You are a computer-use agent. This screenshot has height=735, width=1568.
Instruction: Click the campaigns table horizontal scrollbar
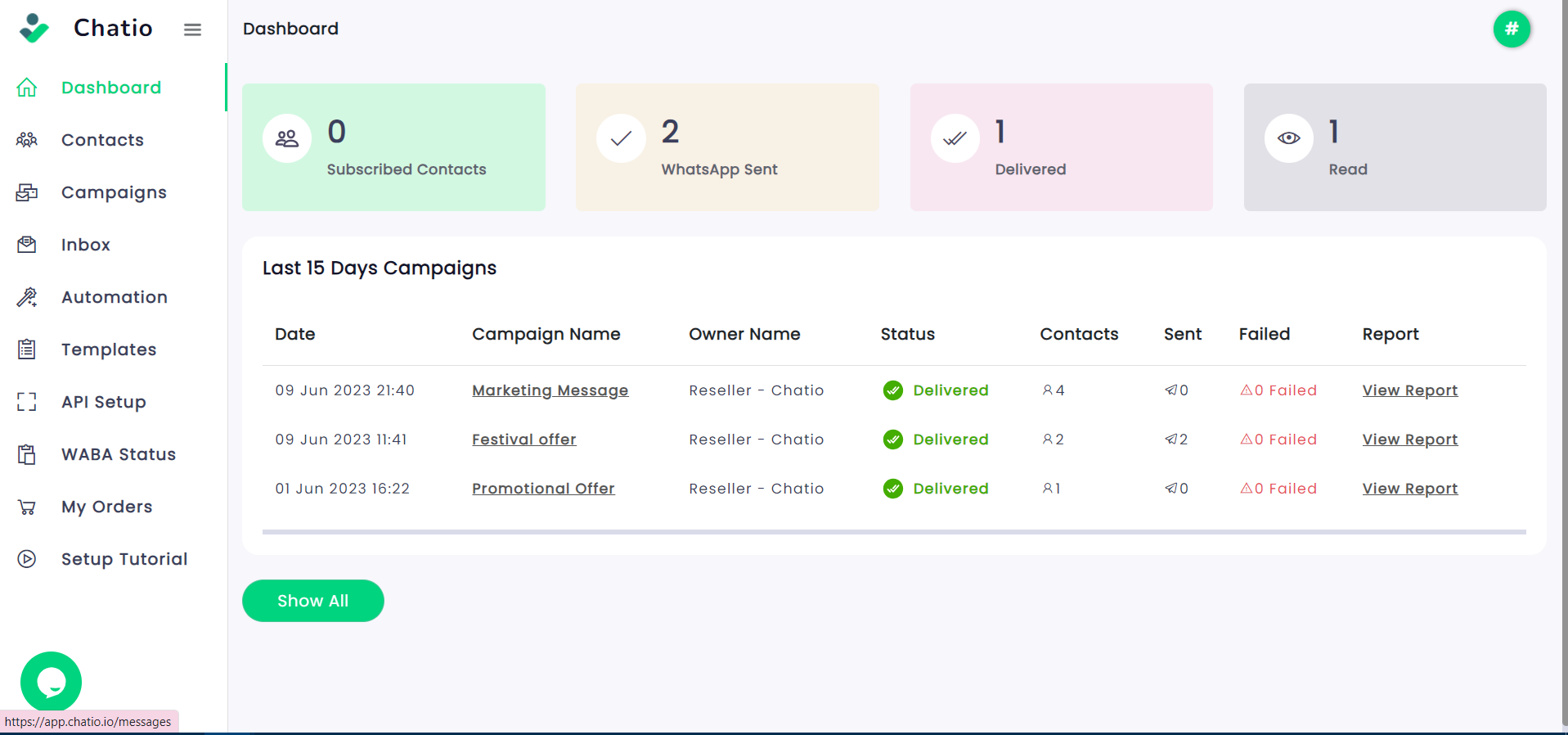(893, 532)
